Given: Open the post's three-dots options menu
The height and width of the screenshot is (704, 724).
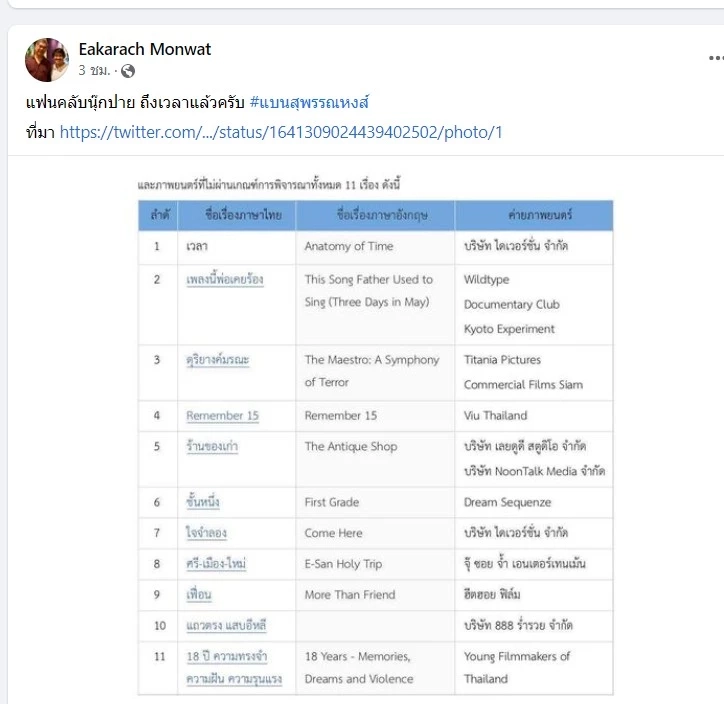Looking at the screenshot, I should tap(712, 59).
